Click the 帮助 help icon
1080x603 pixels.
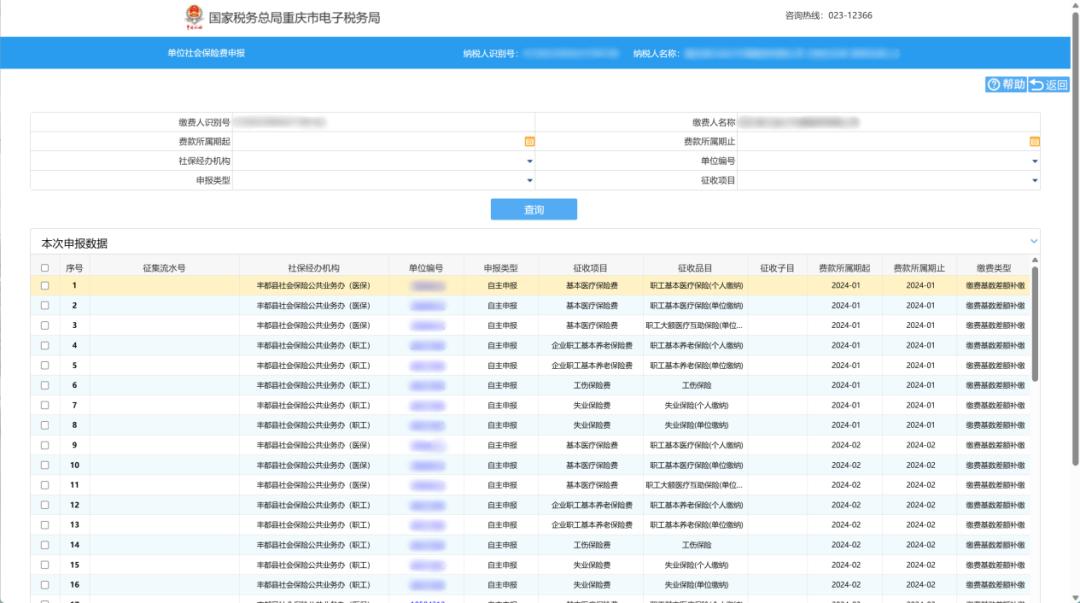[x=993, y=85]
